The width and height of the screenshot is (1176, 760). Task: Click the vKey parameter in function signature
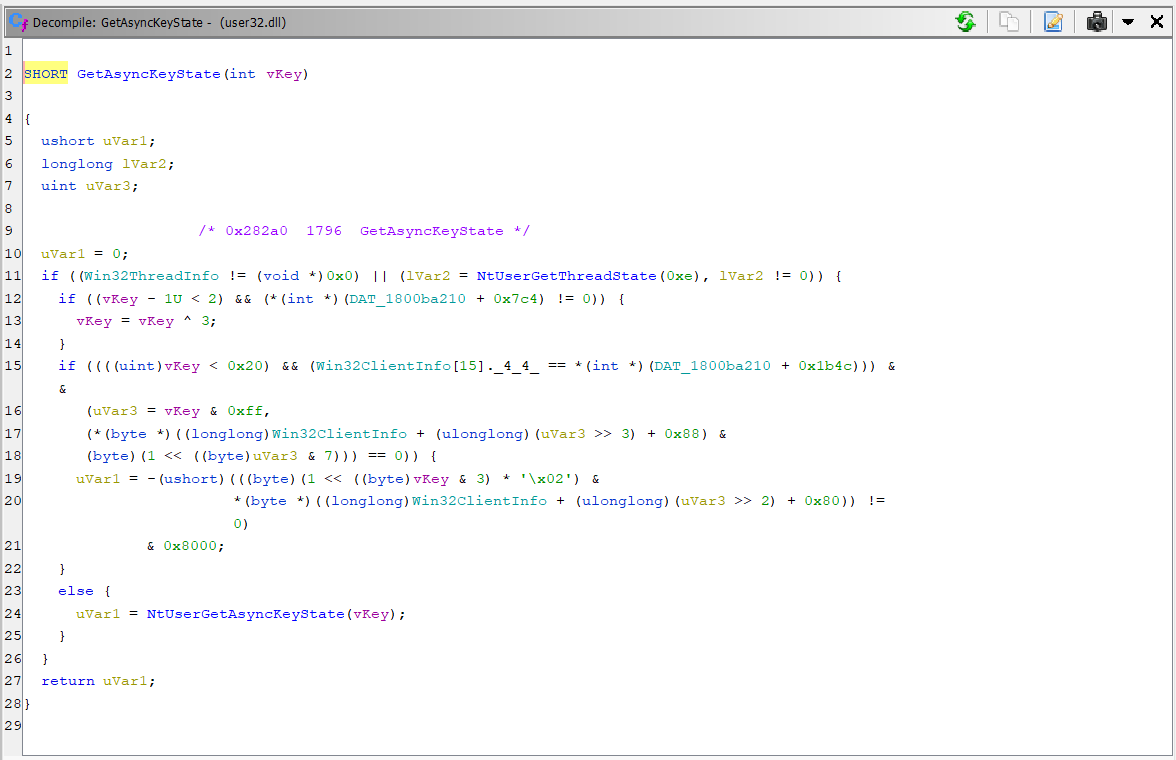click(x=283, y=74)
